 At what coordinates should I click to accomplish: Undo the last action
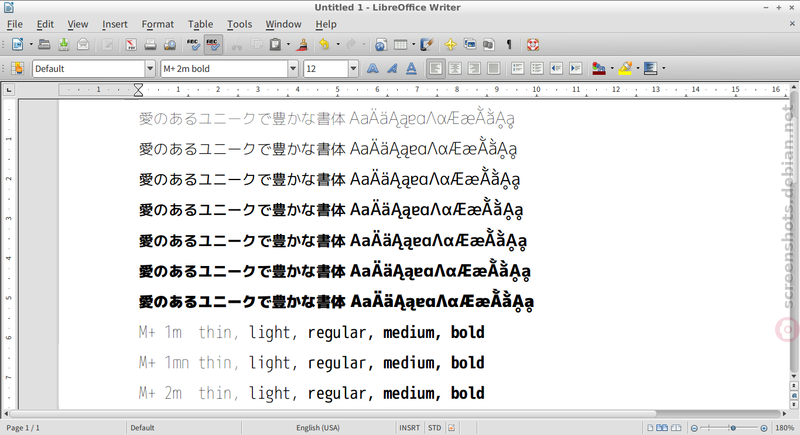point(324,45)
